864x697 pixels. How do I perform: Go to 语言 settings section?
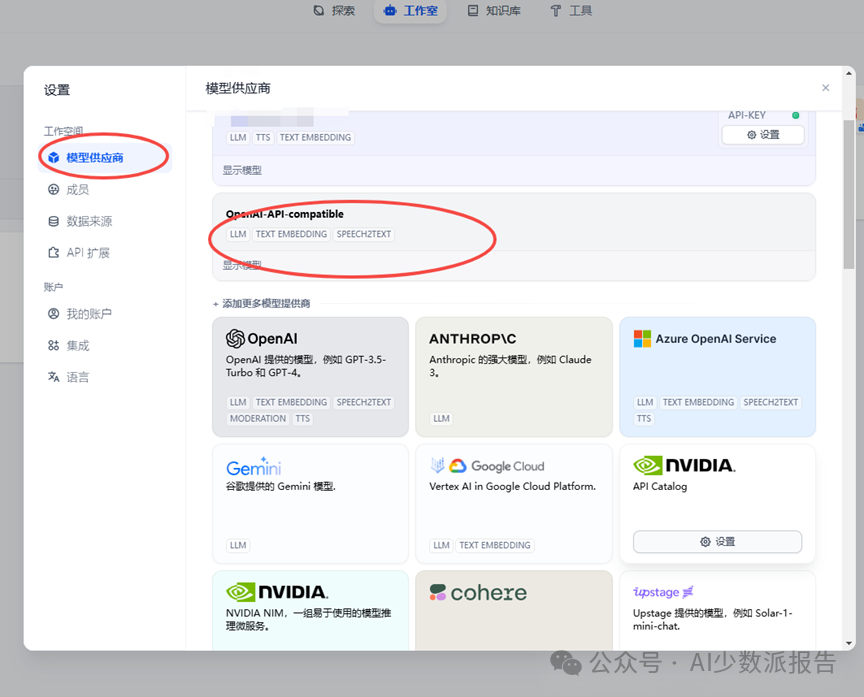[105, 377]
